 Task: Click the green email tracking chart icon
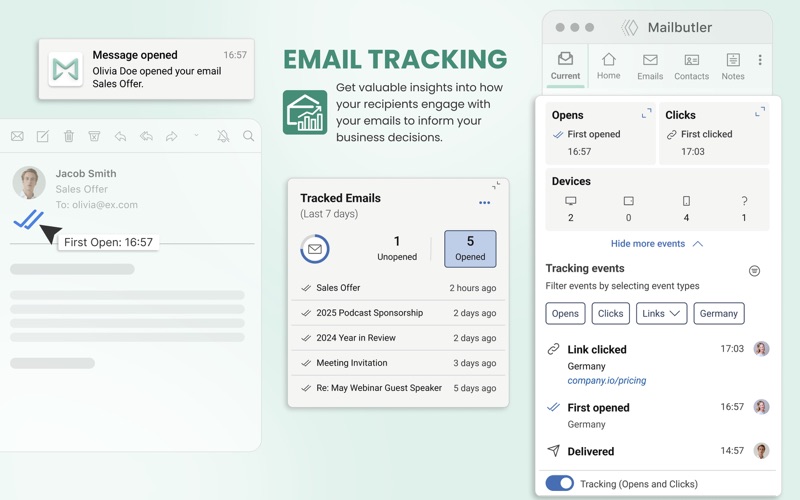point(305,112)
